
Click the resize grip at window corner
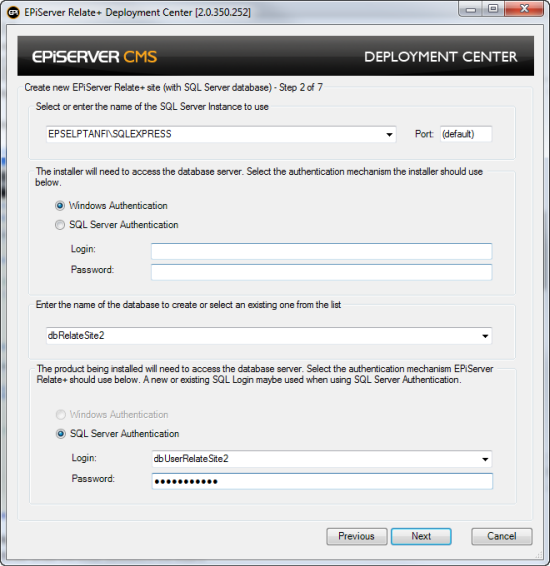pos(539,555)
